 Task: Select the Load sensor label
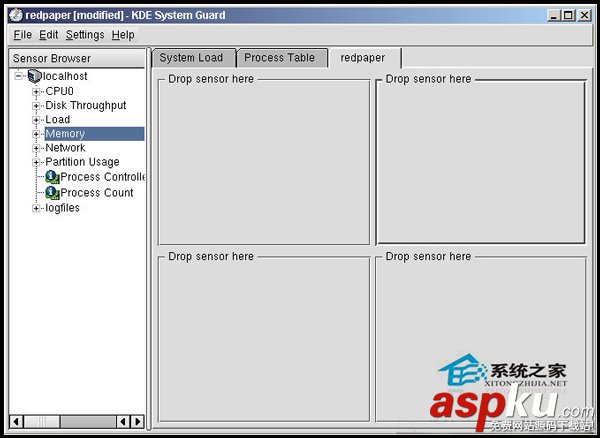click(x=57, y=119)
